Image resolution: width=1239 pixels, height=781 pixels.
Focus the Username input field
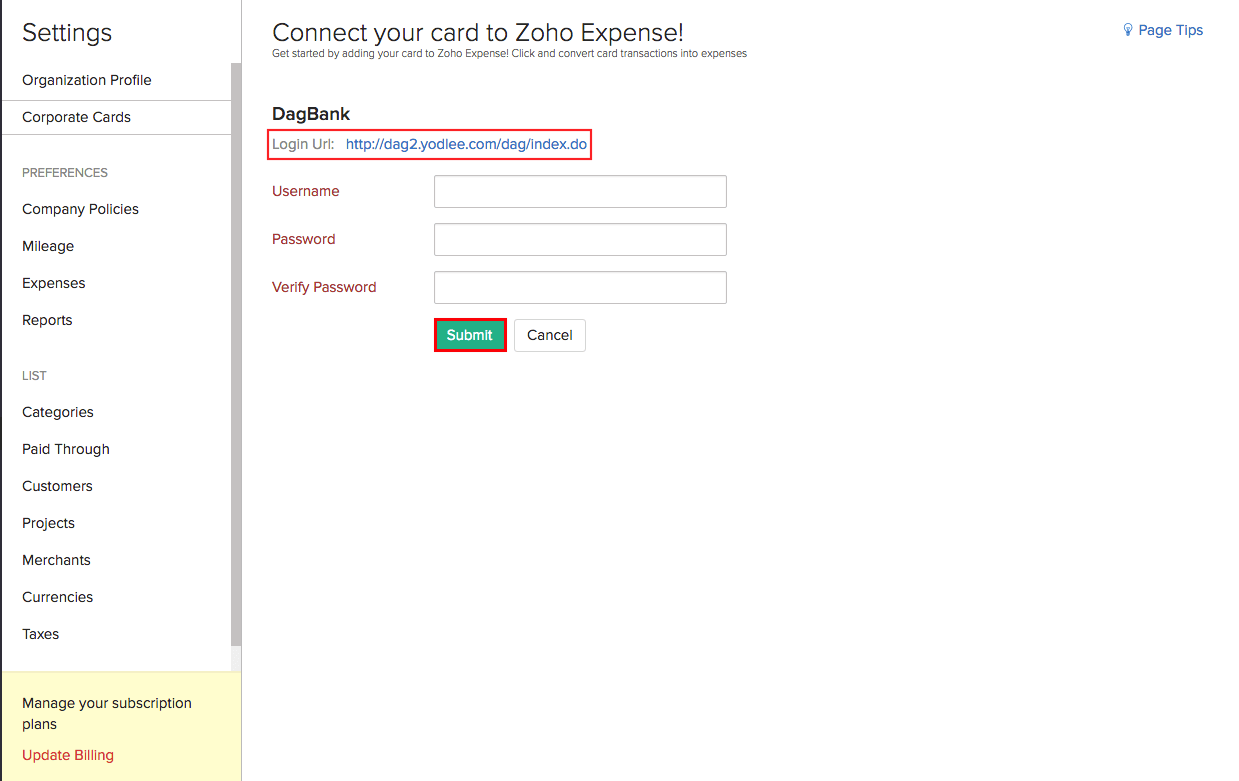click(580, 191)
